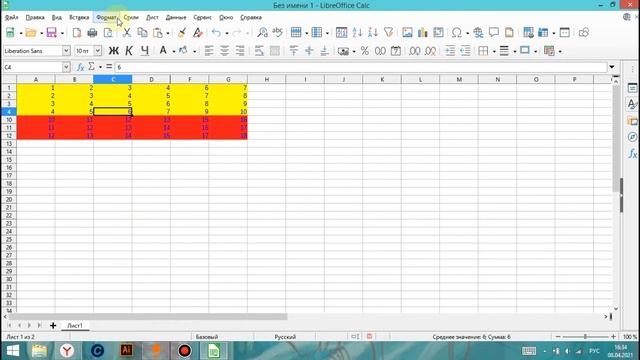Viewport: 640px width, 360px height.
Task: Click the Copy icon
Action: pyautogui.click(x=142, y=33)
